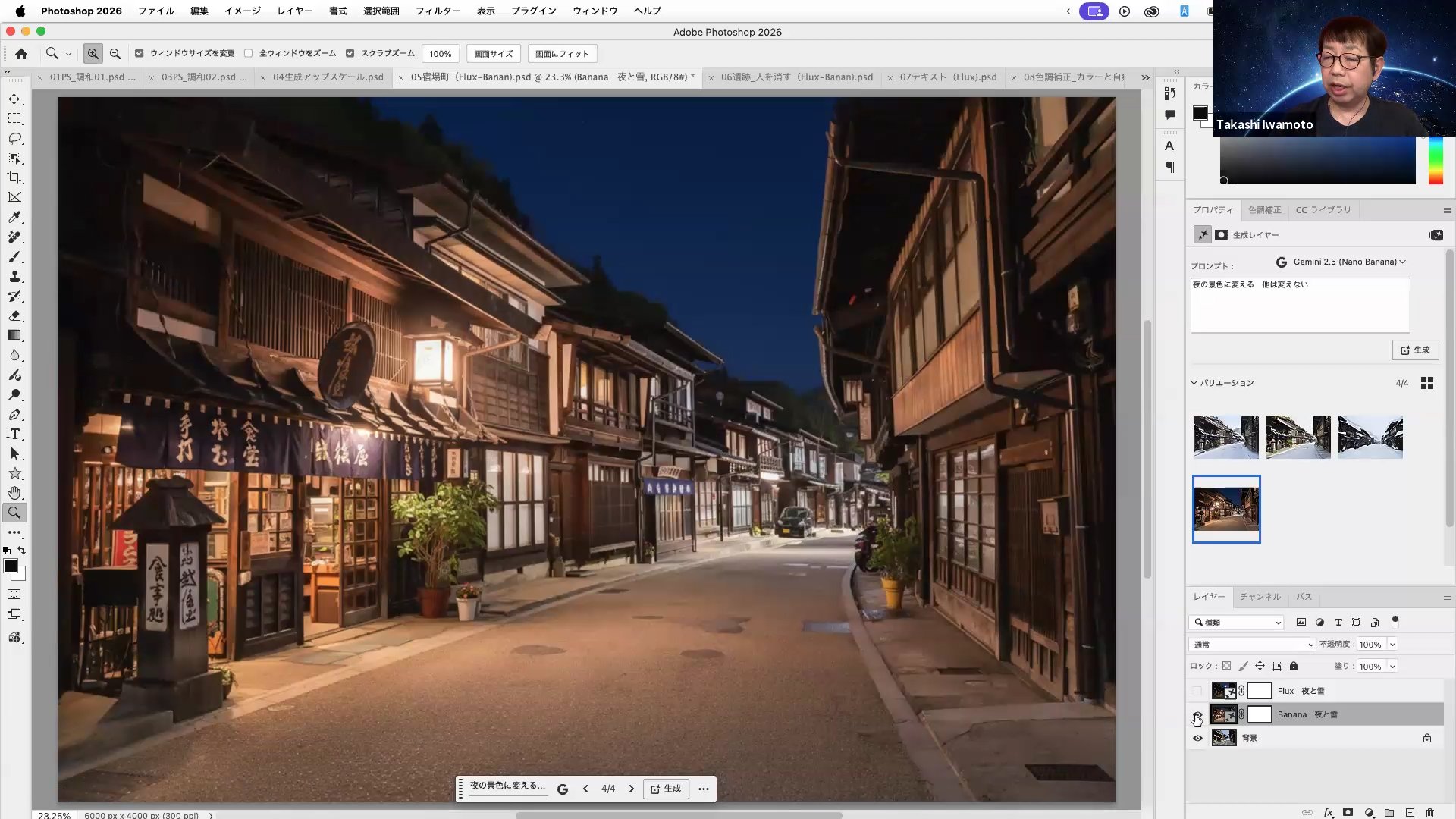Switch to the チャンネル tab
Screen dimensions: 1456x819
[1260, 597]
